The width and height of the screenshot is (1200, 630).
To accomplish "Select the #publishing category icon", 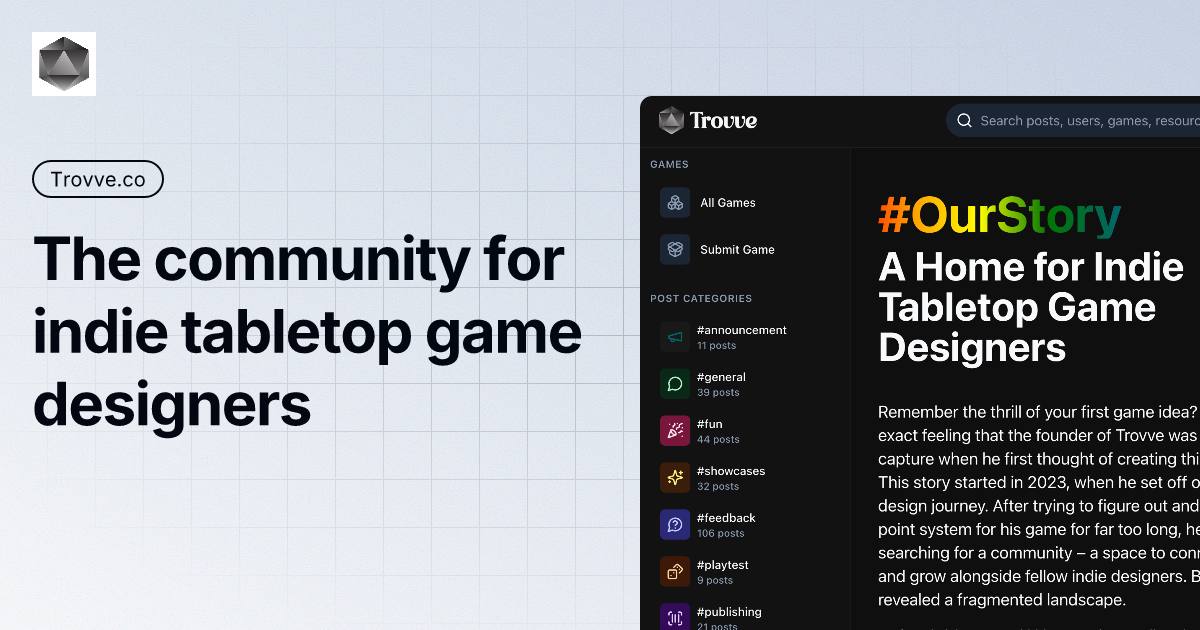I will [675, 617].
